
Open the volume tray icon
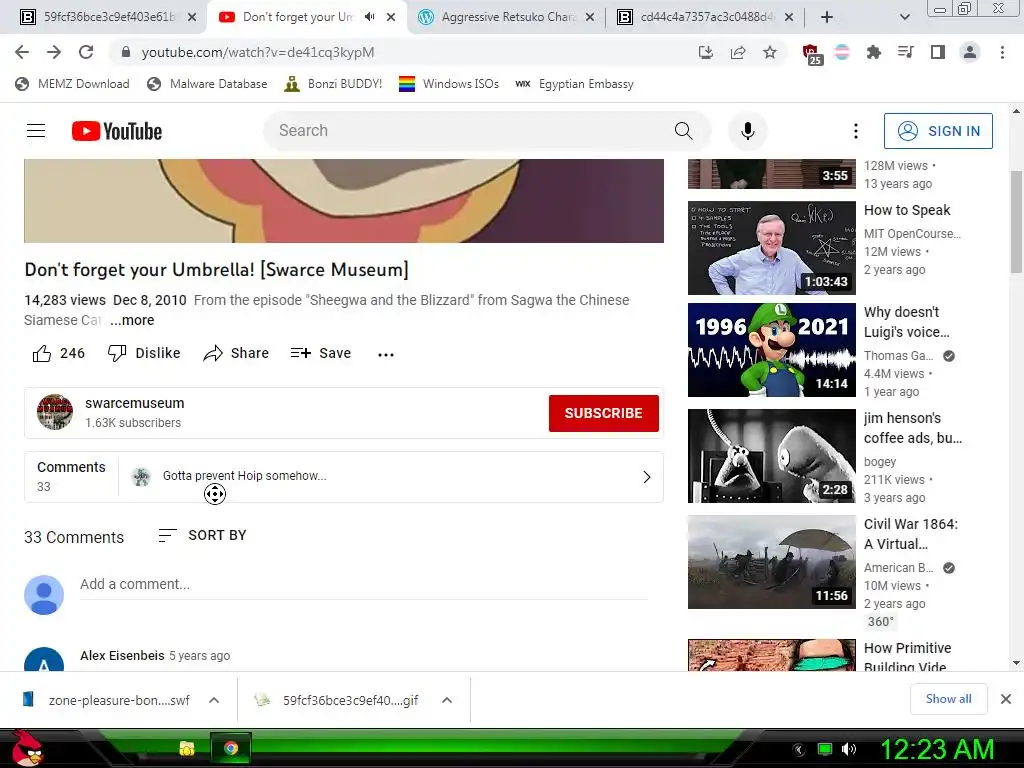click(x=849, y=749)
